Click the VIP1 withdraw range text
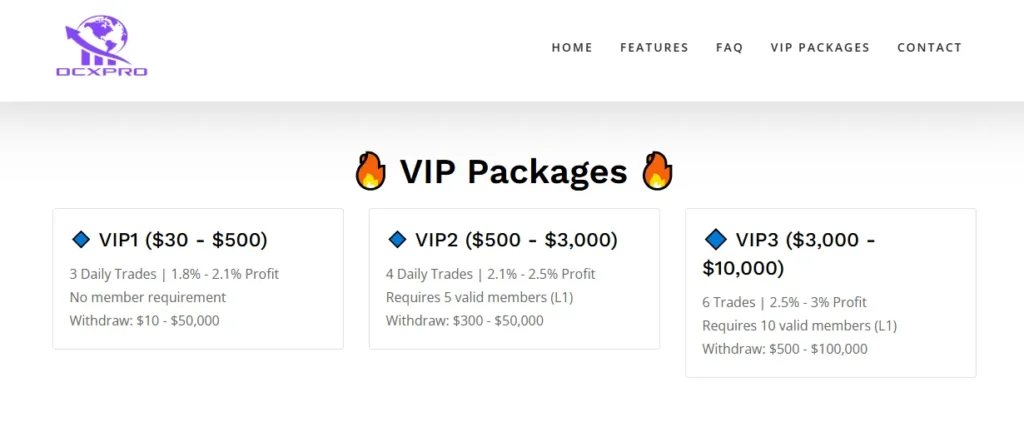The width and height of the screenshot is (1024, 422). pyautogui.click(x=144, y=321)
